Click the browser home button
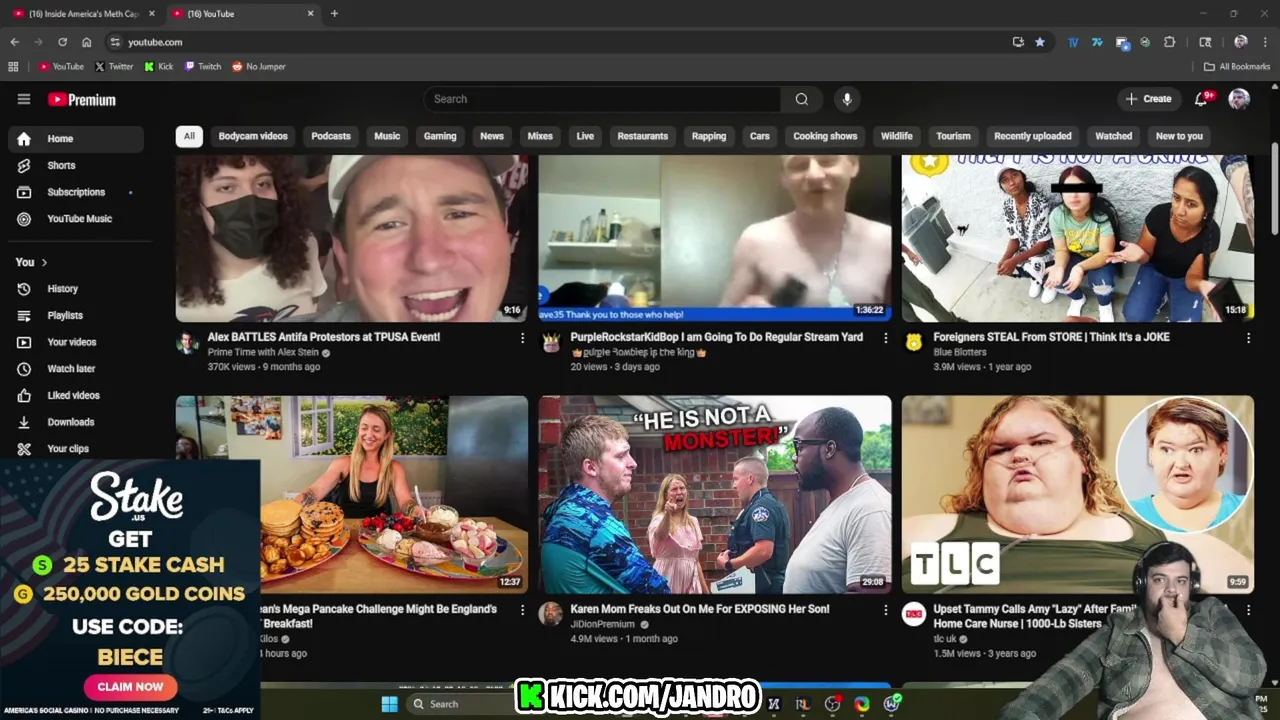The image size is (1280, 720). (x=86, y=42)
